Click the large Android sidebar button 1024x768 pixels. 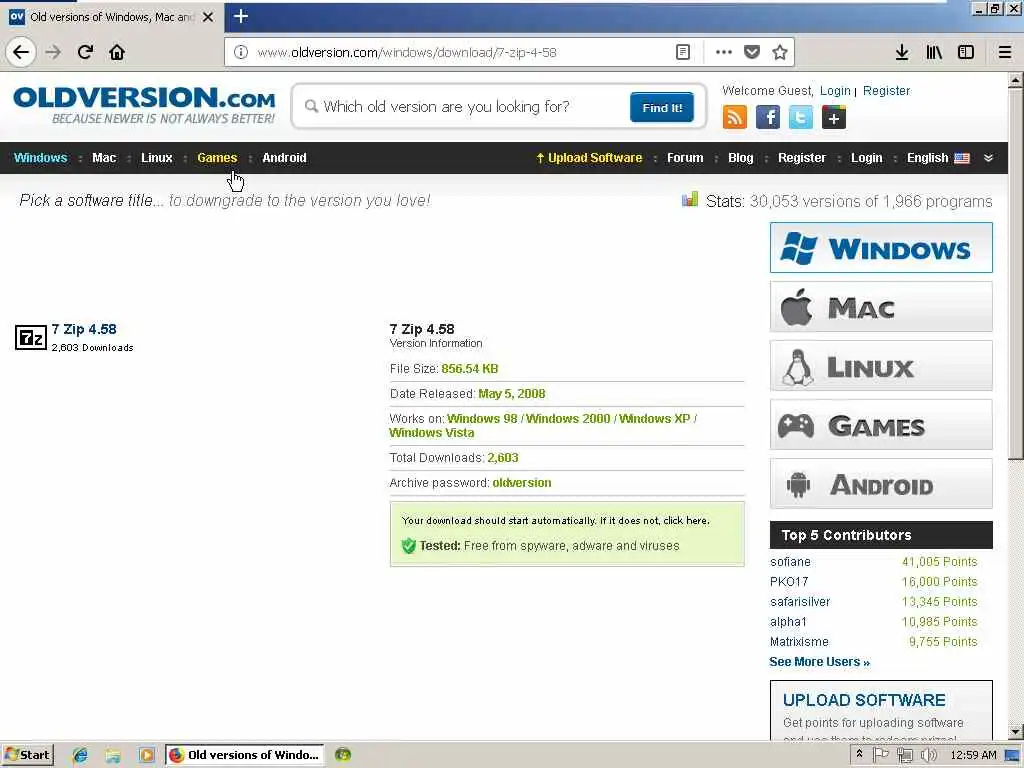[881, 484]
